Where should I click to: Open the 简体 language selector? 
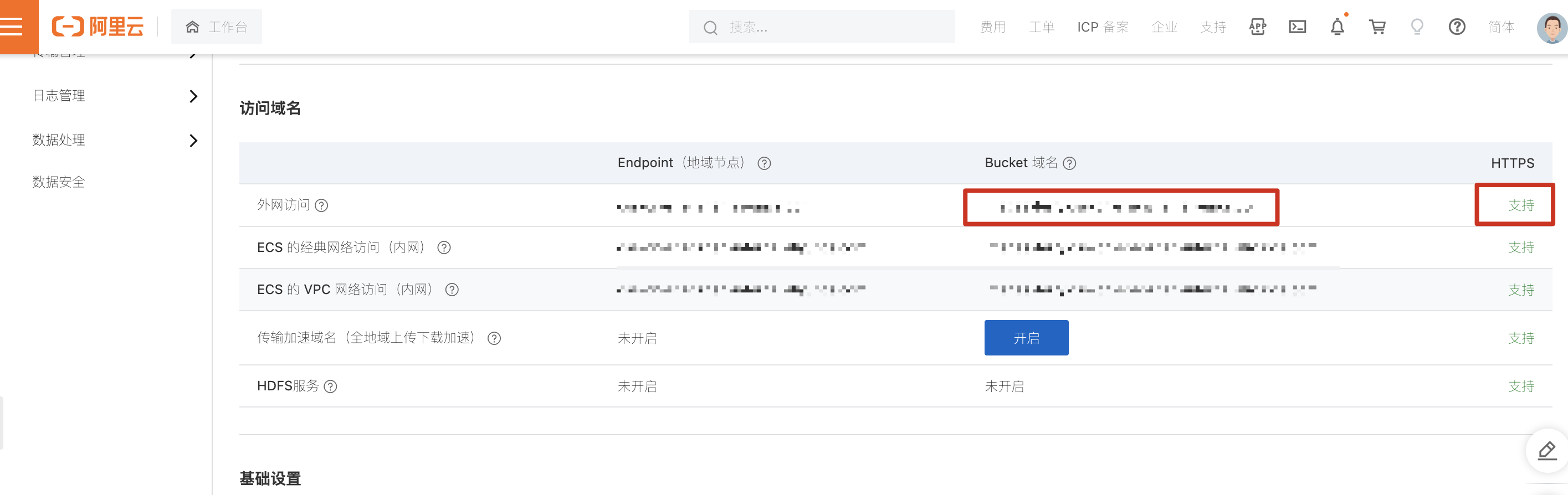[x=1501, y=27]
